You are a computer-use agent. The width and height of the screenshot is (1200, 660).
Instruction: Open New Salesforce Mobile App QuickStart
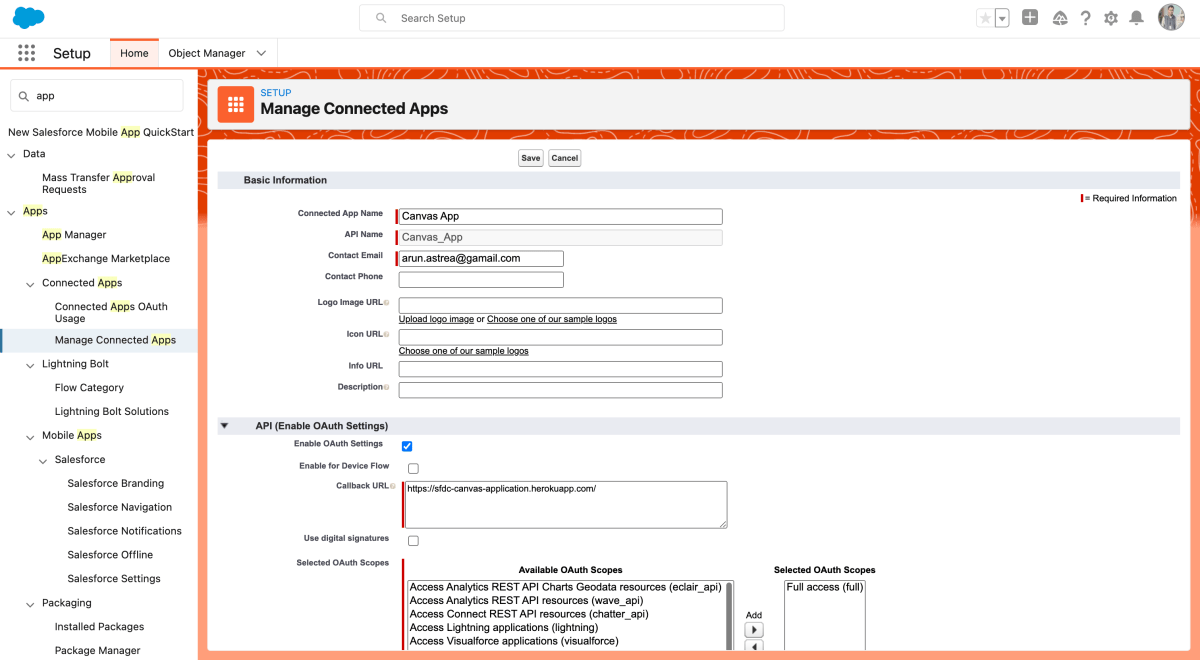(101, 132)
